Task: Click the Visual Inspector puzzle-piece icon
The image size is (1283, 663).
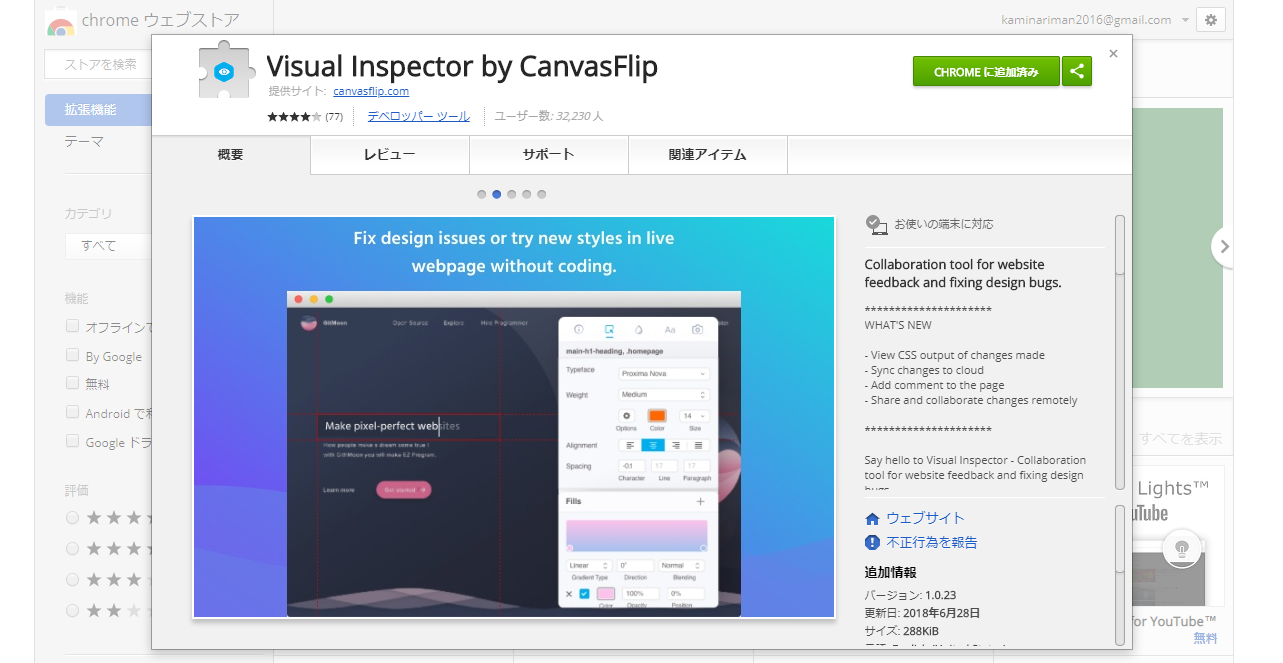Action: [225, 71]
